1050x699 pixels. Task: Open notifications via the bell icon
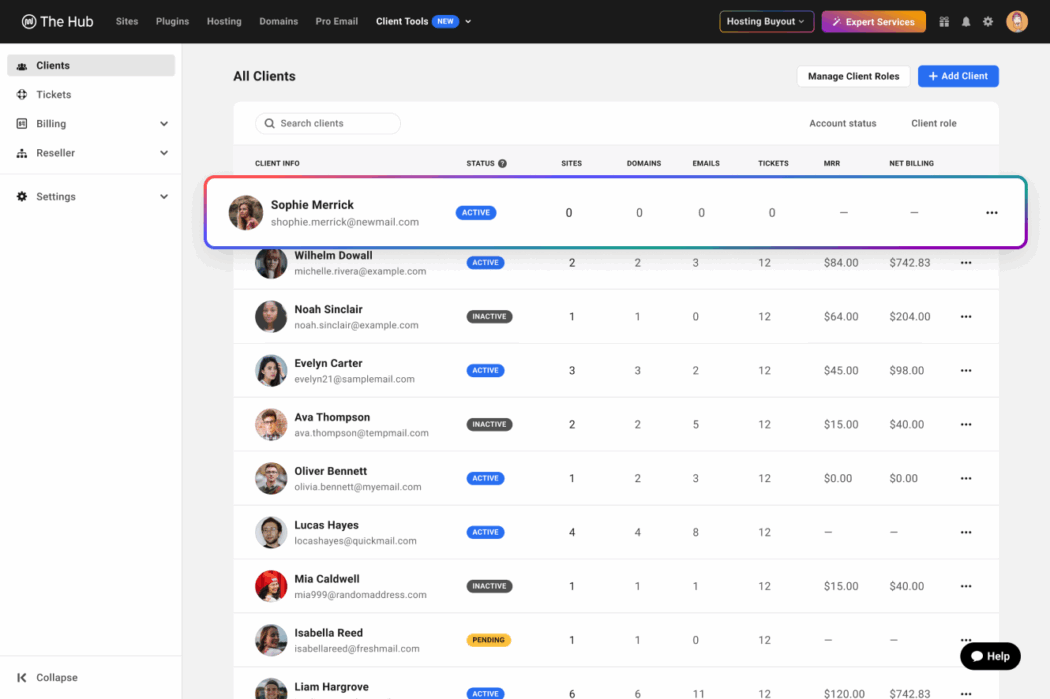click(x=967, y=21)
